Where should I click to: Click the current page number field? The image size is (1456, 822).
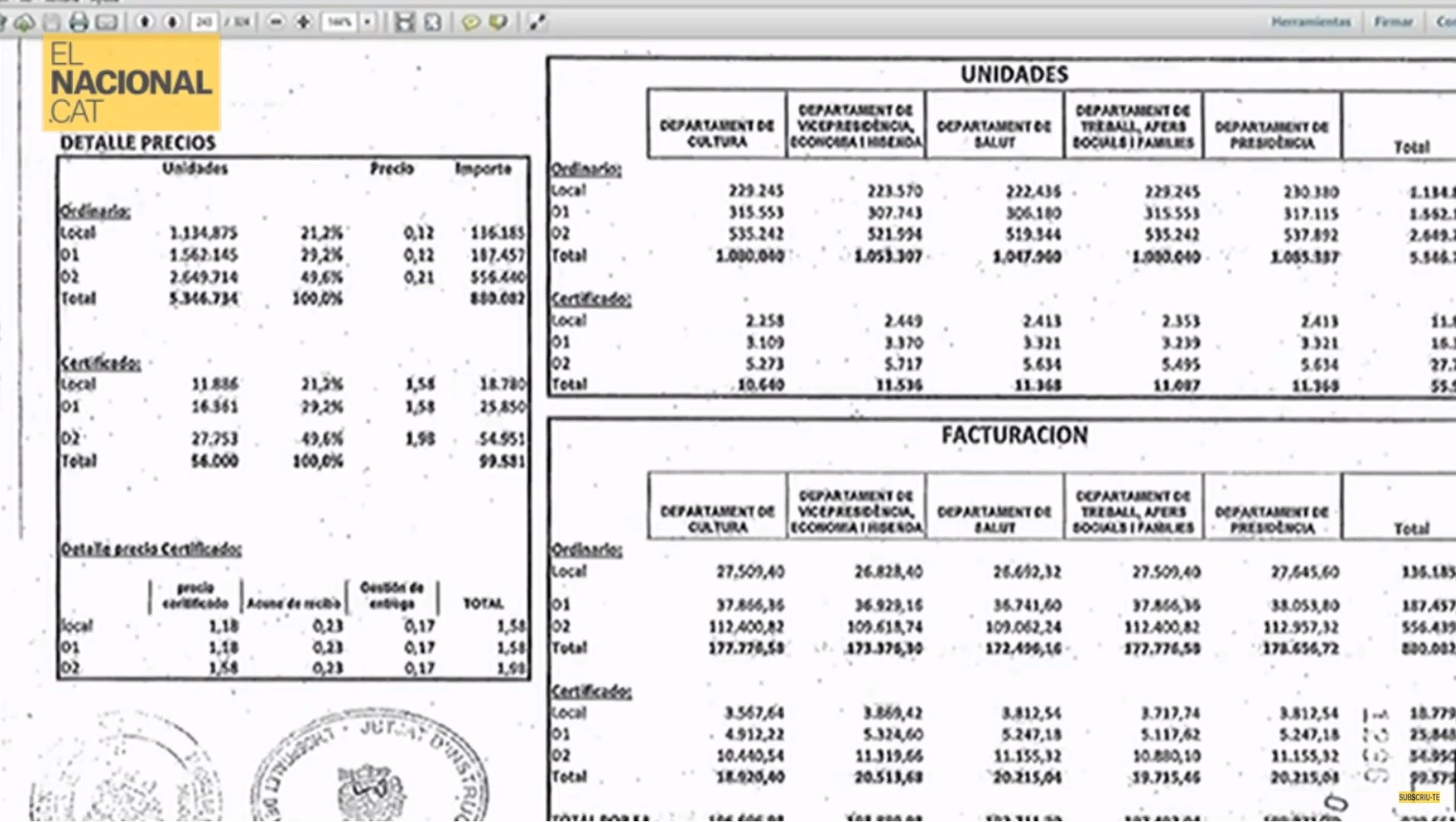coord(204,22)
